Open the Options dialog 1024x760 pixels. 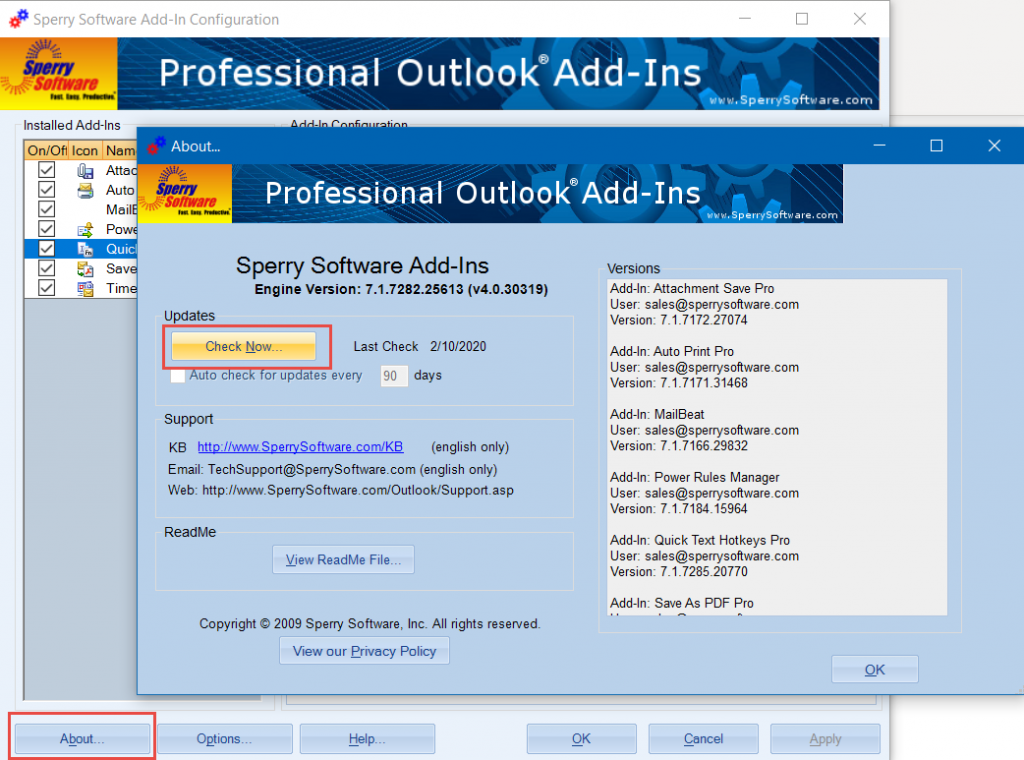pos(224,738)
